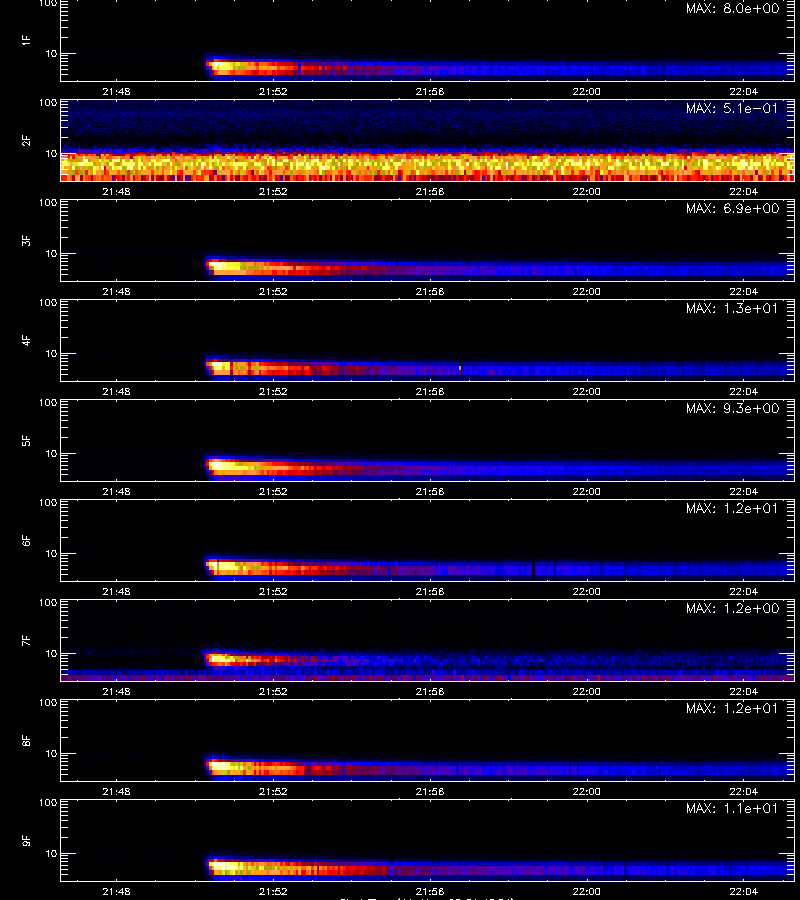
Task: Click the 22:04 tick label under 3F panel
Action: [743, 291]
